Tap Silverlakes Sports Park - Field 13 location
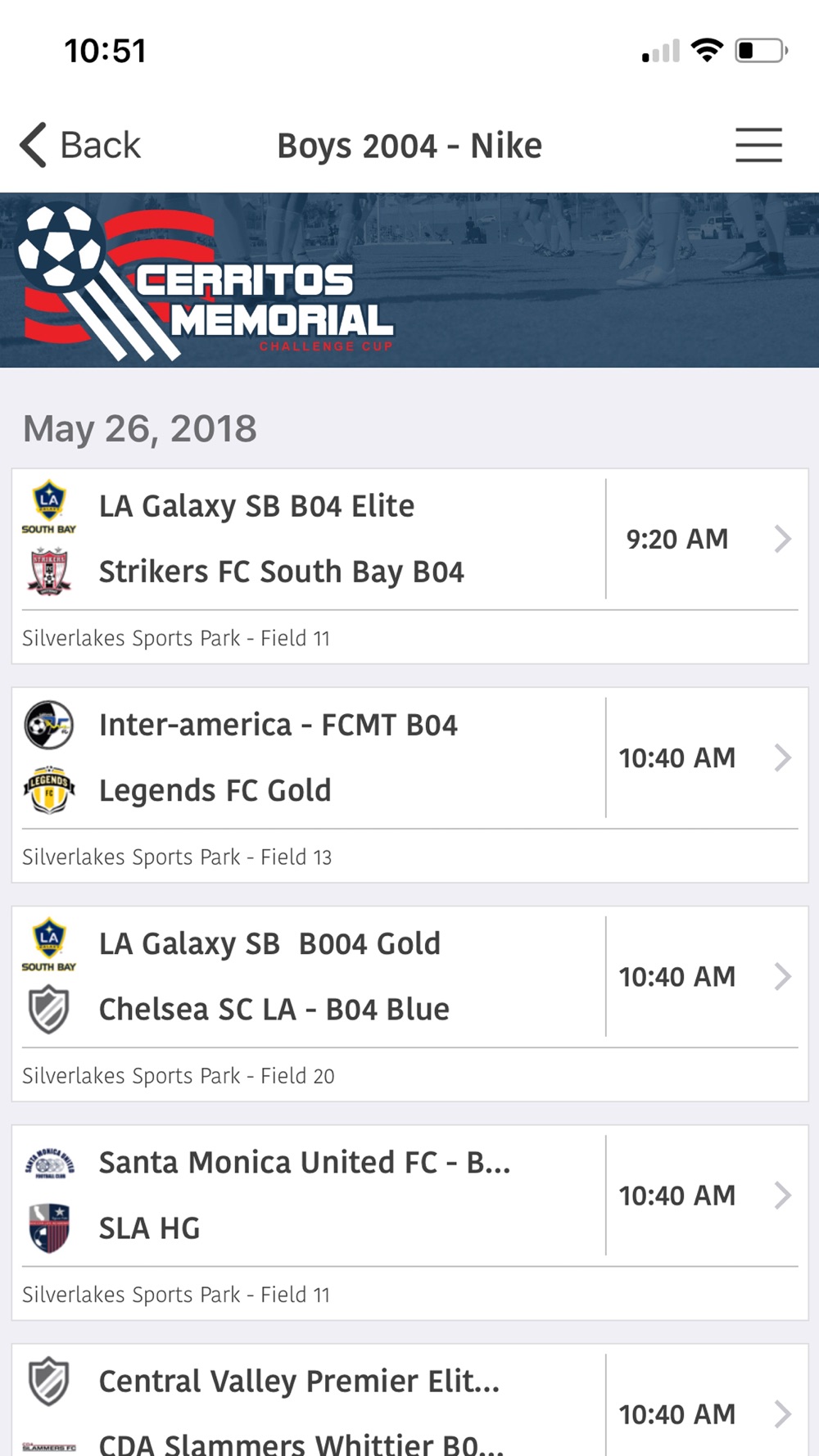Viewport: 819px width, 1456px height. tap(177, 857)
